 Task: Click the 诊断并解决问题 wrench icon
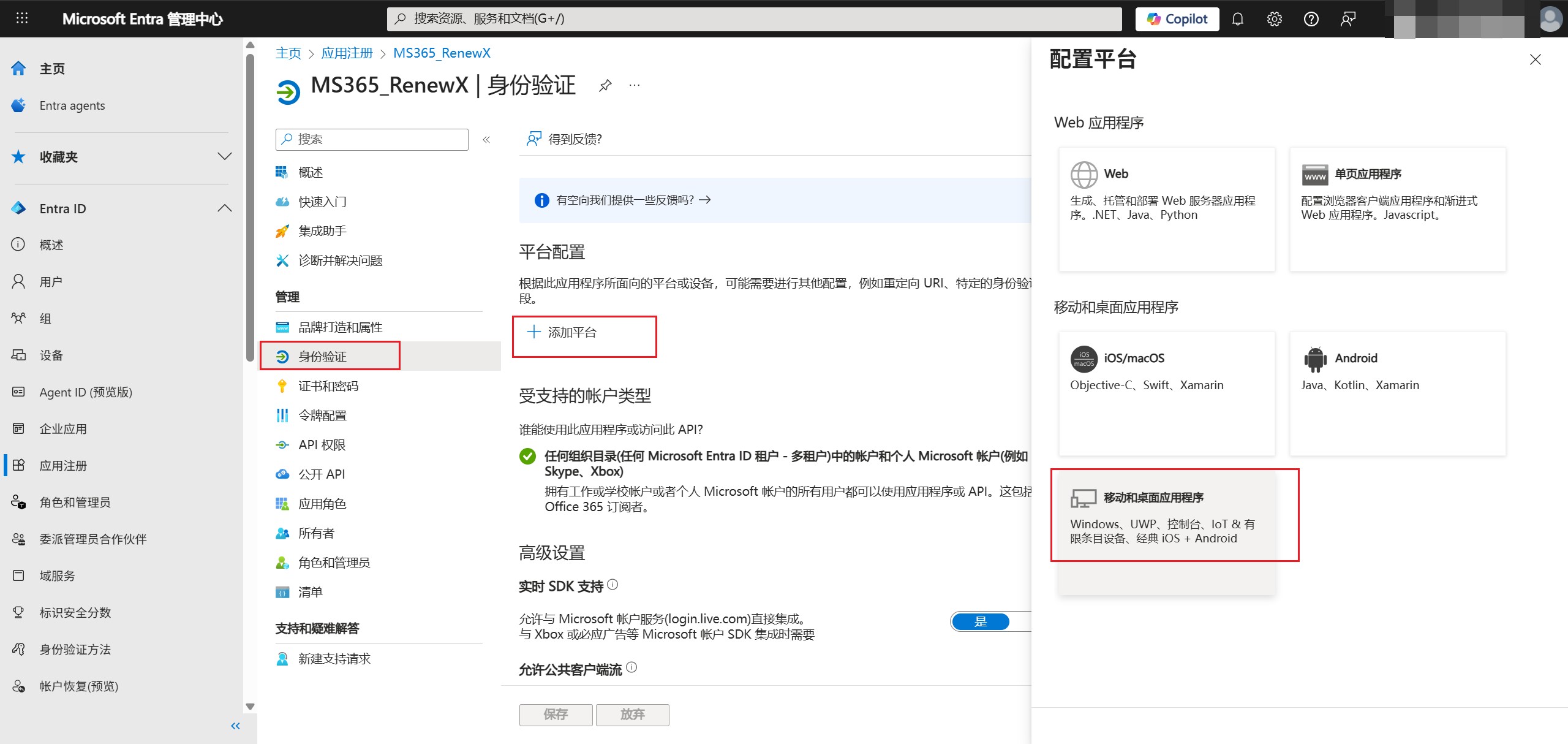pyautogui.click(x=282, y=260)
